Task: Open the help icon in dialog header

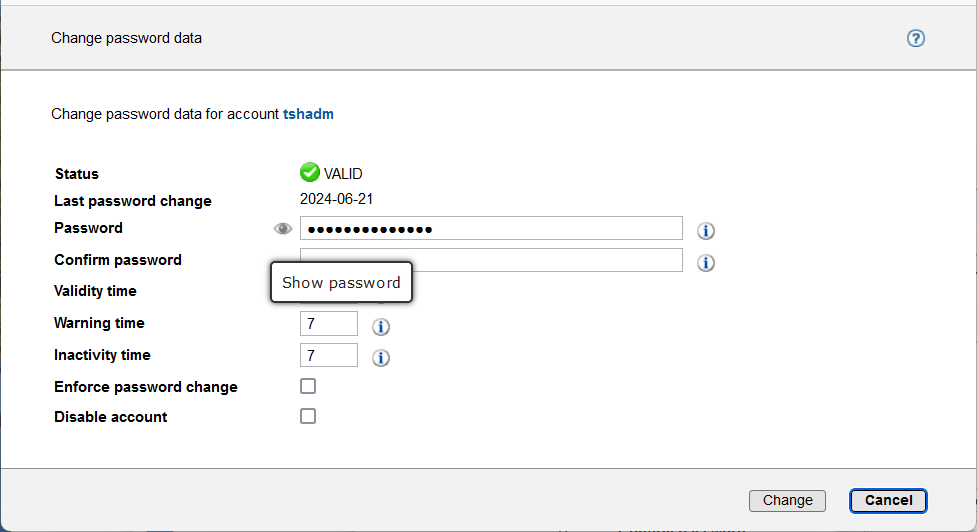Action: (915, 39)
